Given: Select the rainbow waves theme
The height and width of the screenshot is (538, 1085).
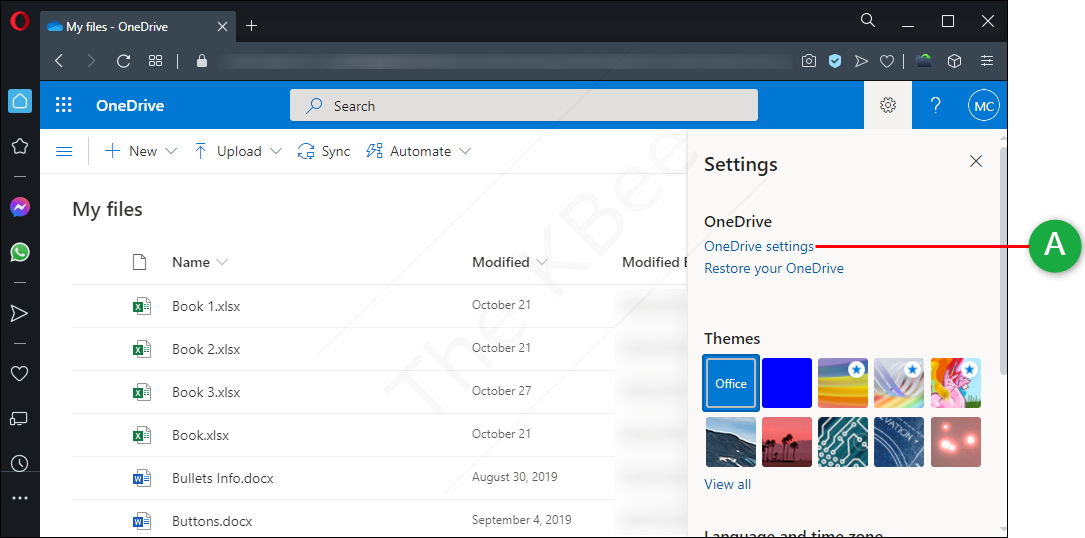Looking at the screenshot, I should tap(843, 383).
